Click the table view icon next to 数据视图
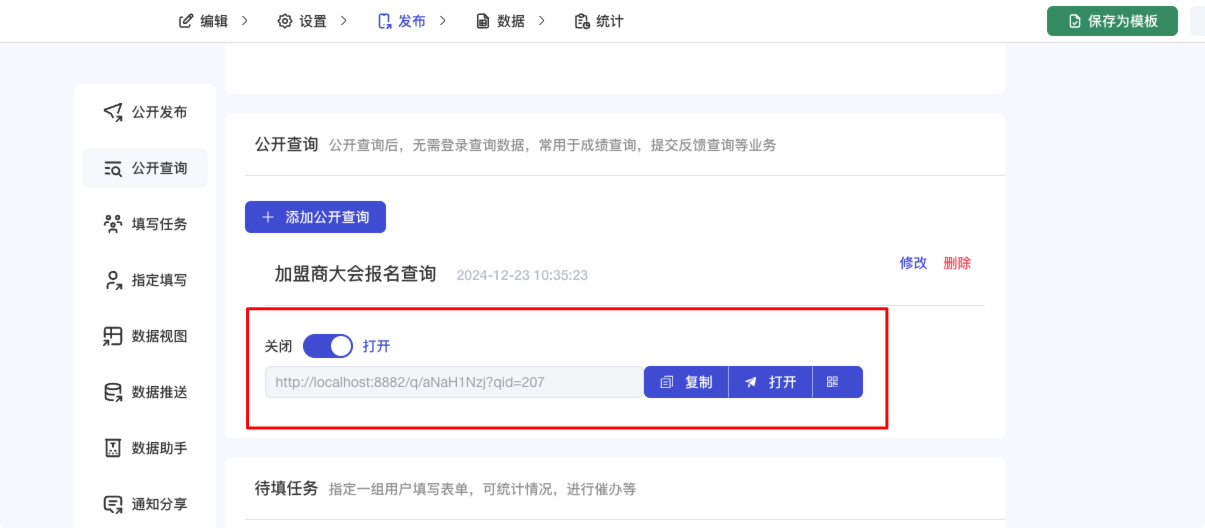 click(x=113, y=336)
